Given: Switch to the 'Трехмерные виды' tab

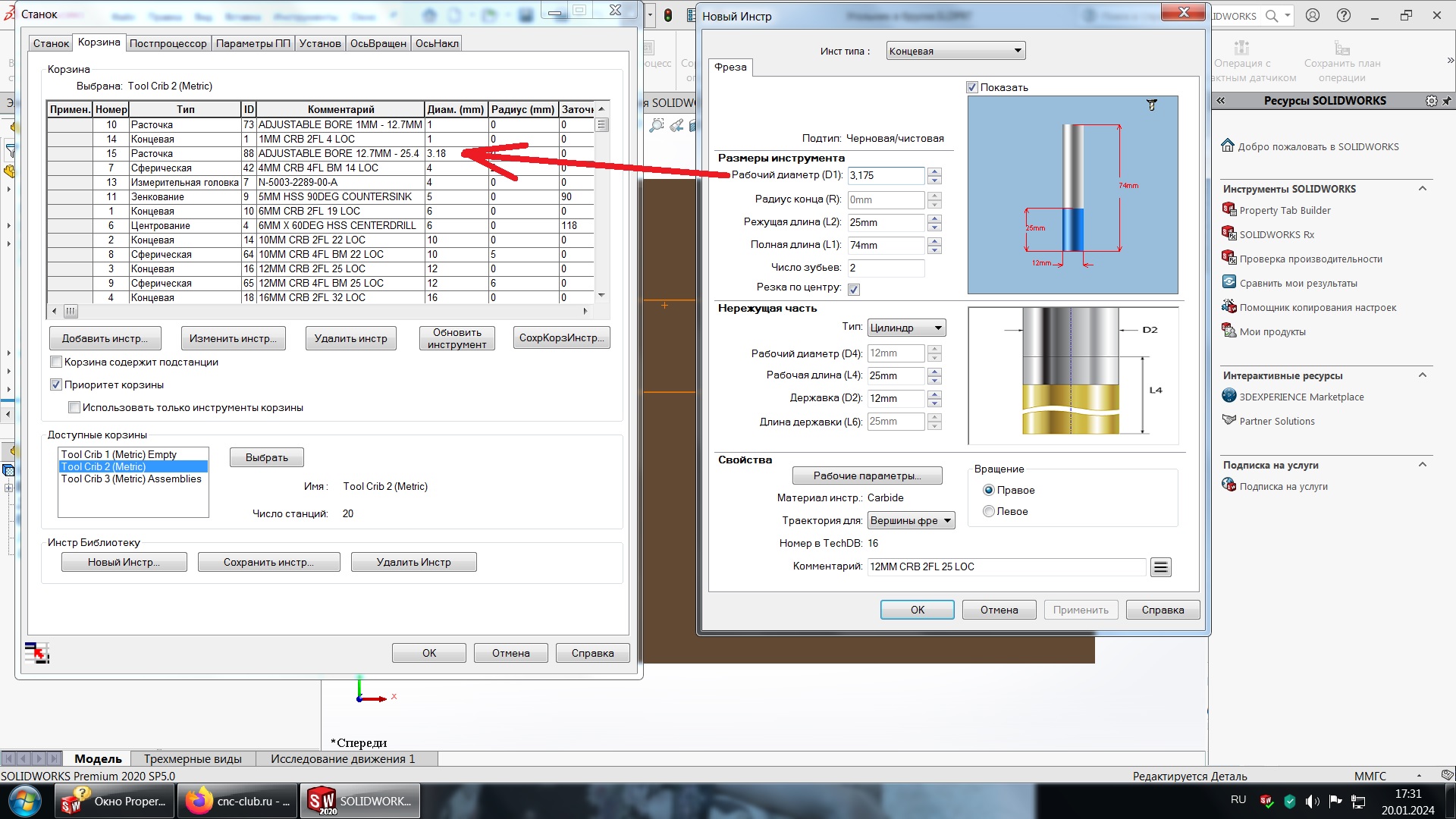Looking at the screenshot, I should coord(193,758).
